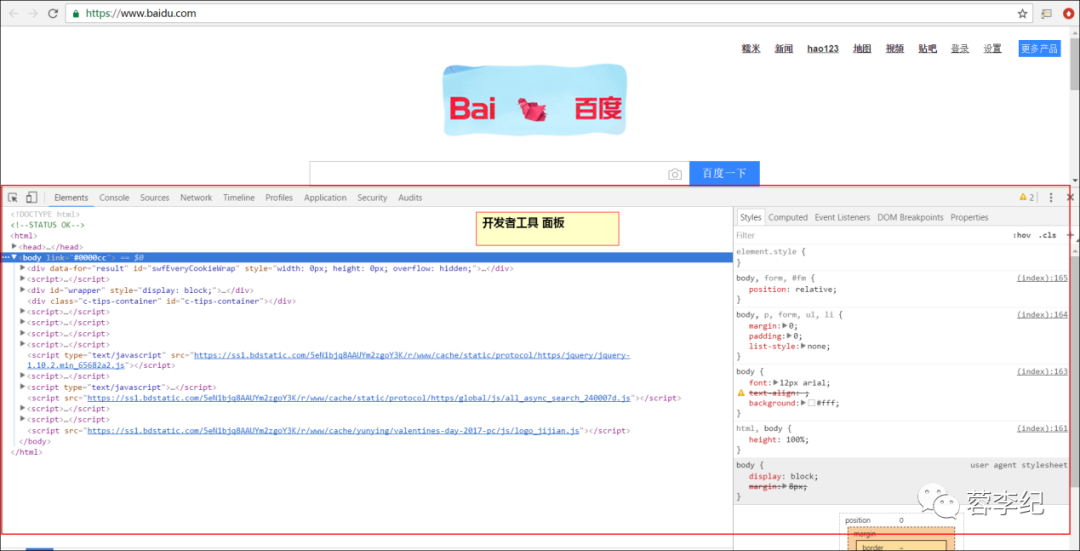Bookmark this page with the star icon
This screenshot has height=551, width=1080.
(x=1023, y=13)
